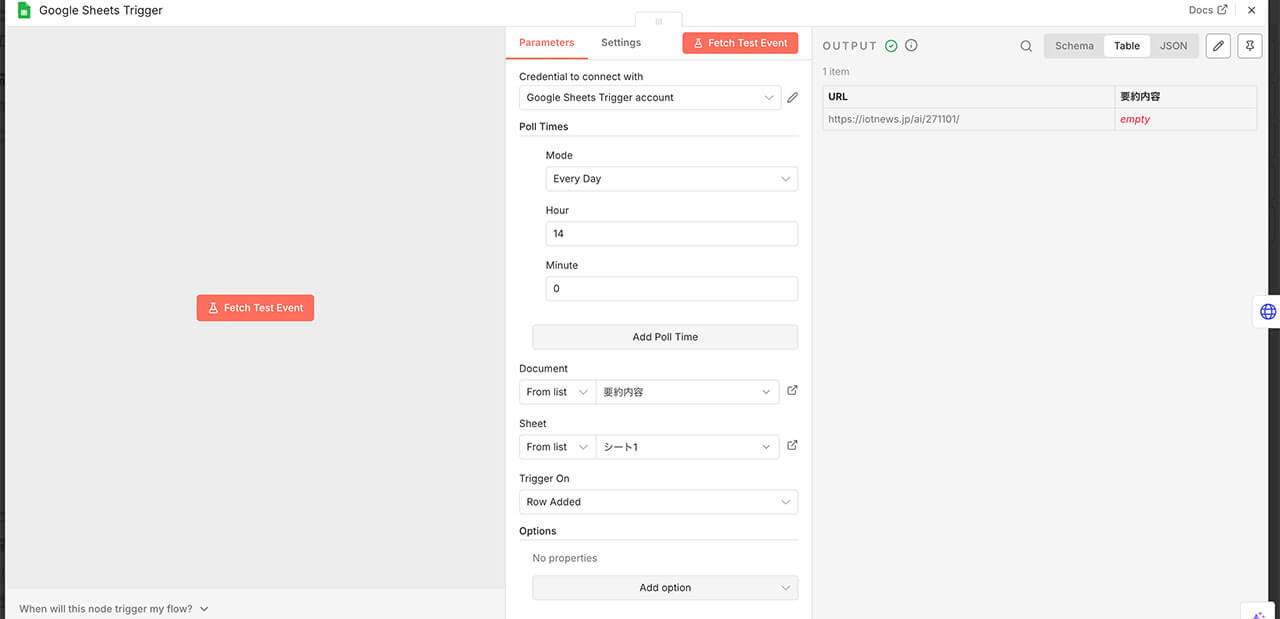Click the blue globe icon on right edge
The height and width of the screenshot is (619, 1280).
pyautogui.click(x=1267, y=312)
